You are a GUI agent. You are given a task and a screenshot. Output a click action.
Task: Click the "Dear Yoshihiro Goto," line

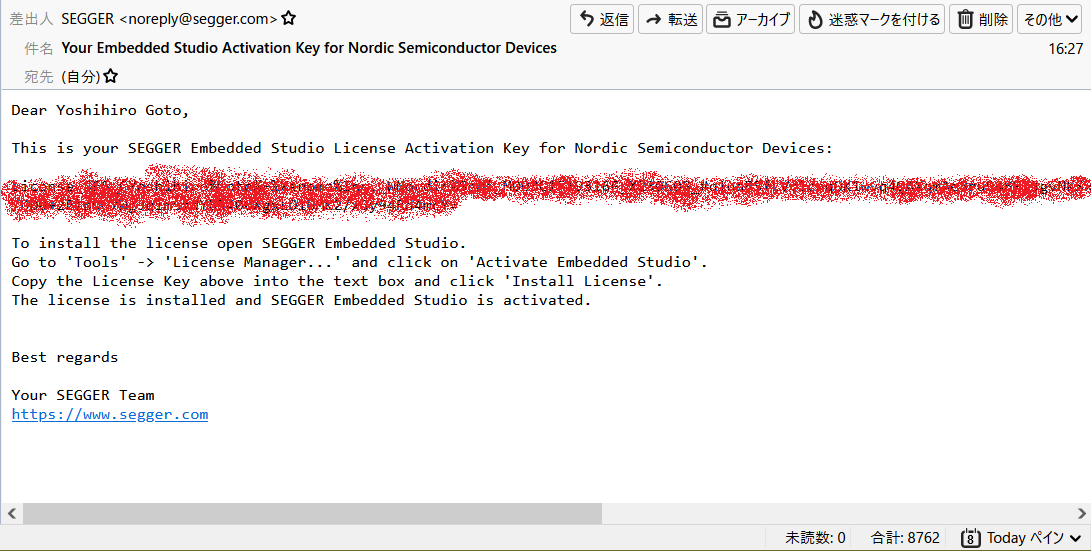100,111
